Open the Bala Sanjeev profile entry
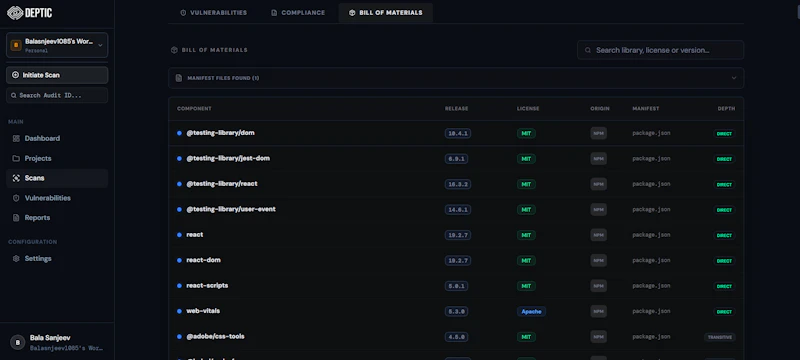800x360 pixels. click(x=57, y=342)
